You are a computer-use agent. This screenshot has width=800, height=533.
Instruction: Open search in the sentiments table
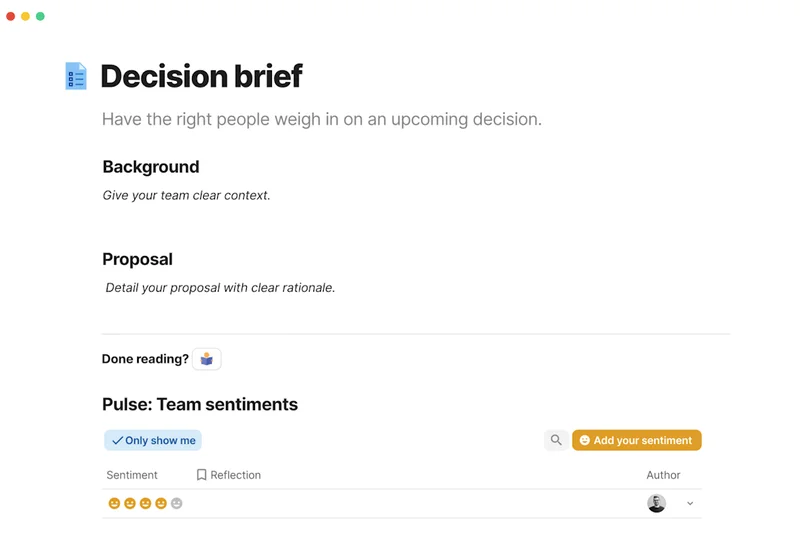[556, 440]
